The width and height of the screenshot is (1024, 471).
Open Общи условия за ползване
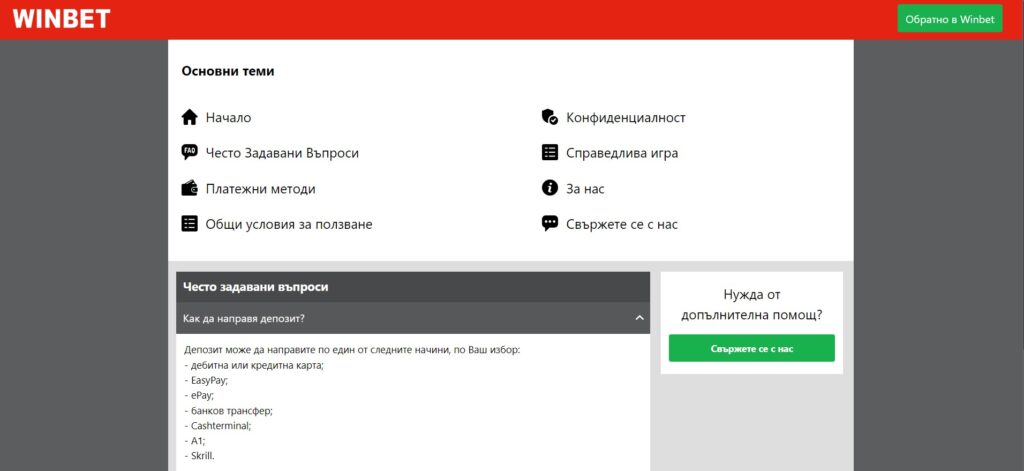(x=289, y=225)
